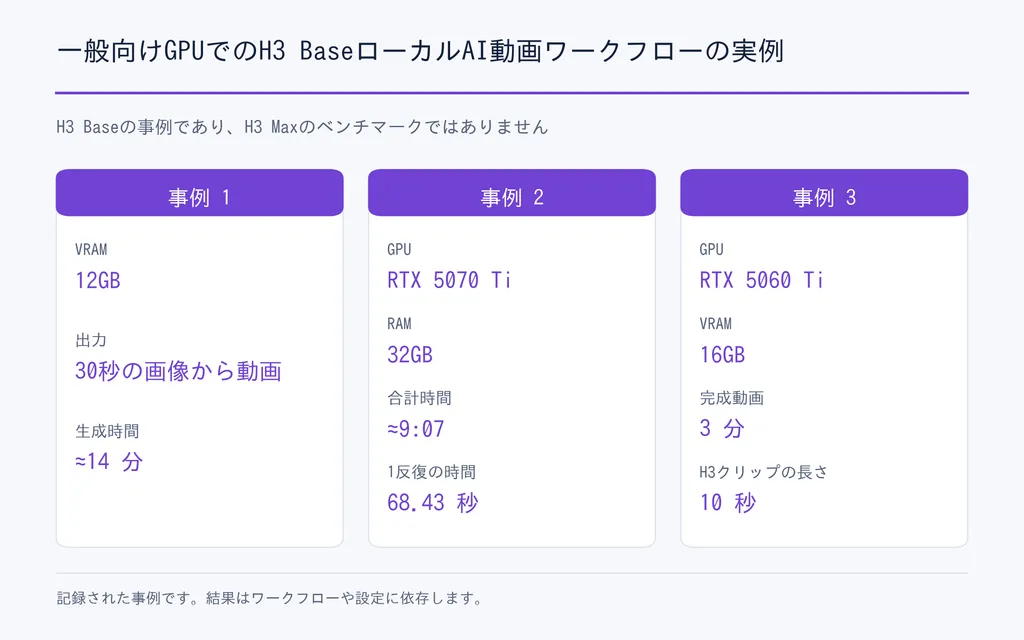Click the RAM label in 事例 2
Viewport: 1024px width, 640px height.
[x=400, y=324]
